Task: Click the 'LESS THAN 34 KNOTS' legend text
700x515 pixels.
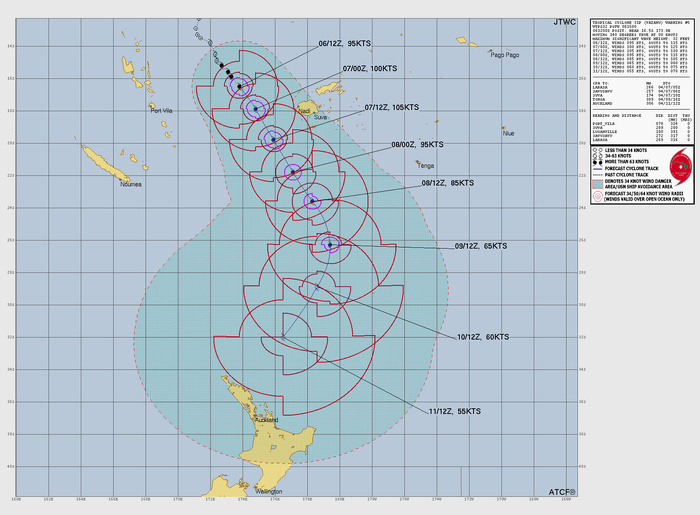Action: coord(626,150)
